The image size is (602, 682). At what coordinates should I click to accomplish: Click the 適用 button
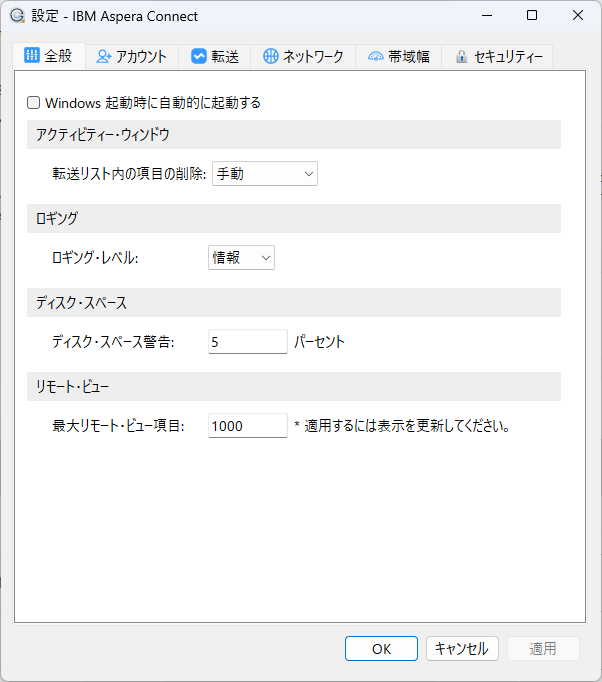pyautogui.click(x=543, y=649)
